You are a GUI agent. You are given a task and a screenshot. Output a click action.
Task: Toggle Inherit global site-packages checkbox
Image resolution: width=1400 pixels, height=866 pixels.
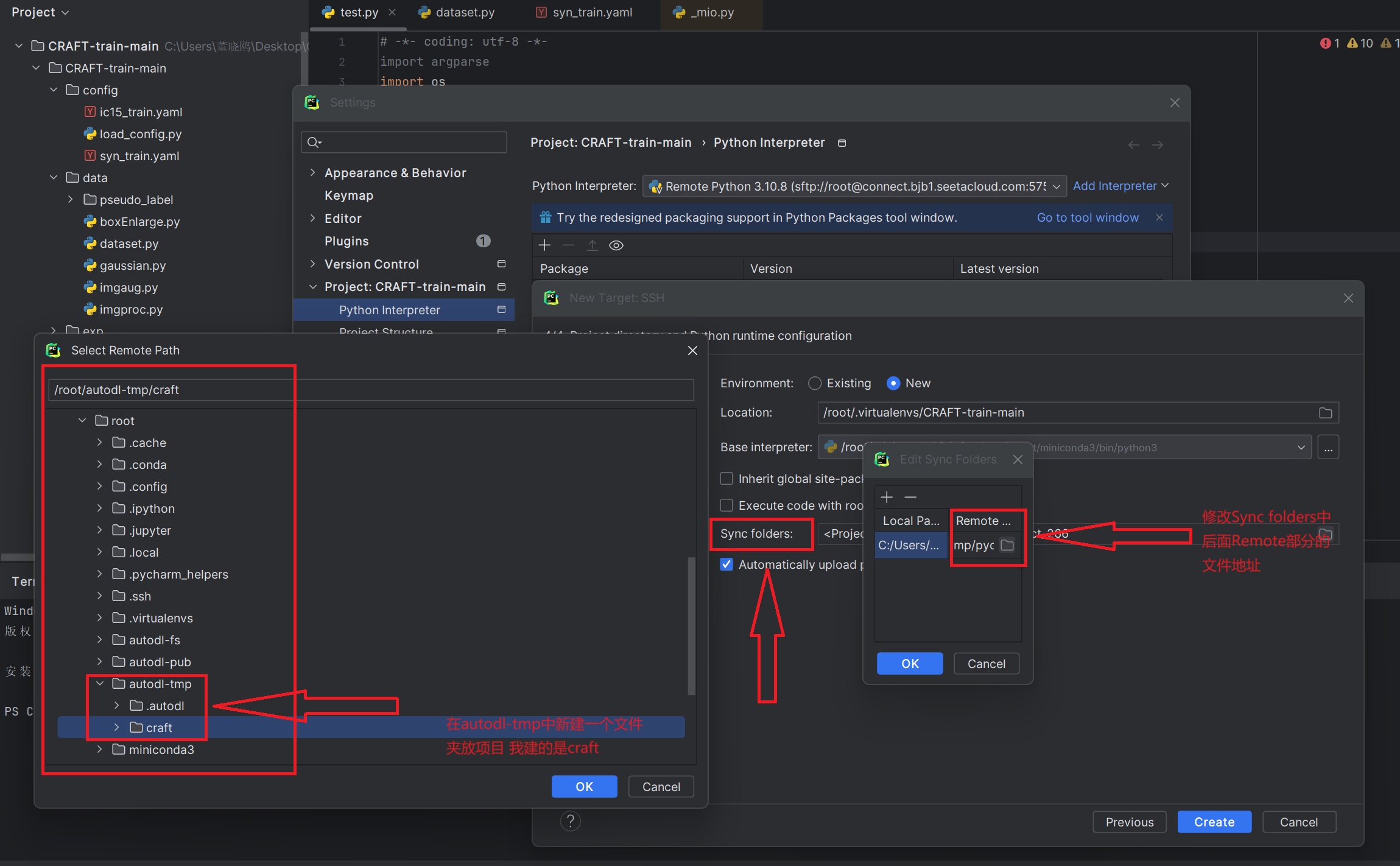click(x=726, y=479)
